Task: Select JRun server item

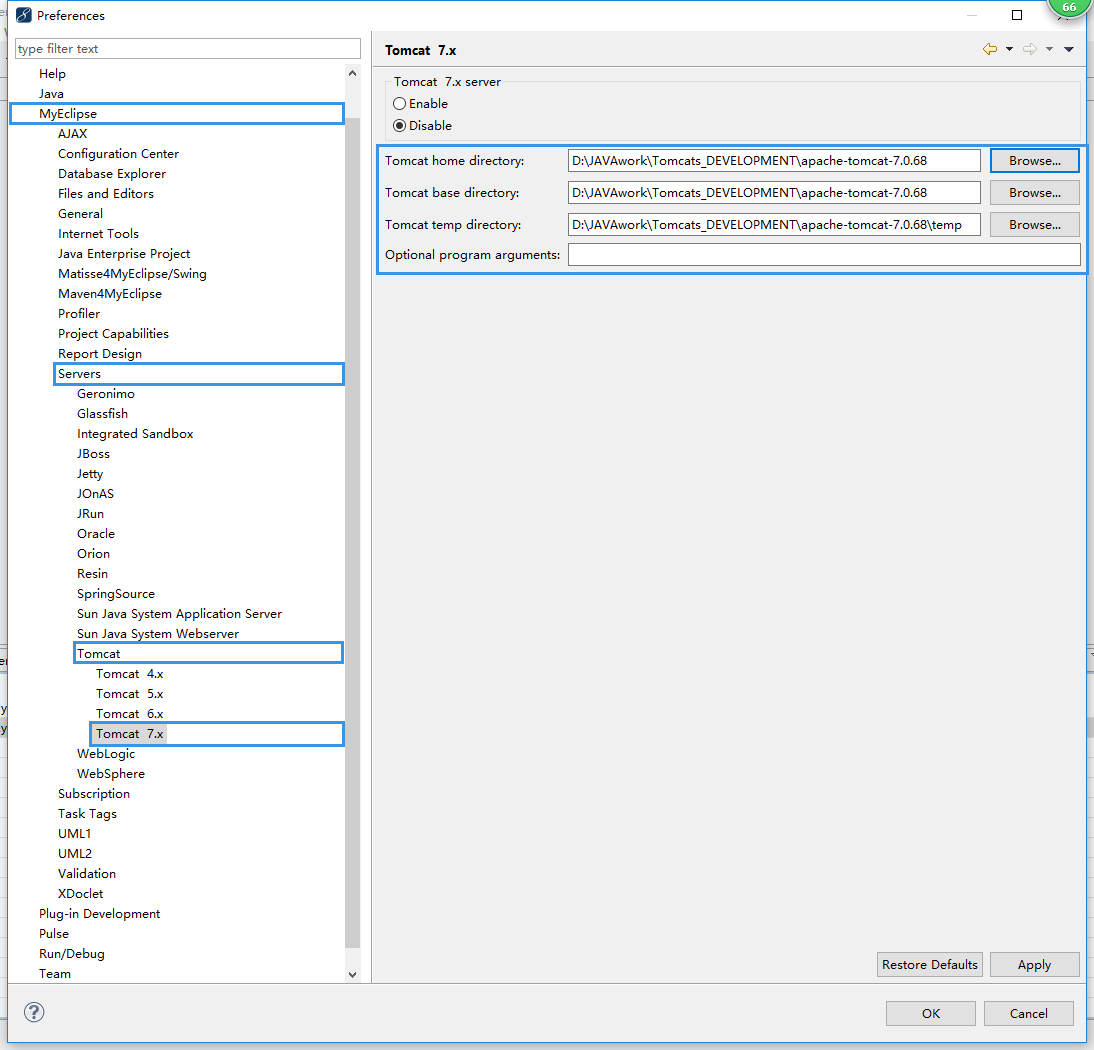Action: [x=90, y=513]
